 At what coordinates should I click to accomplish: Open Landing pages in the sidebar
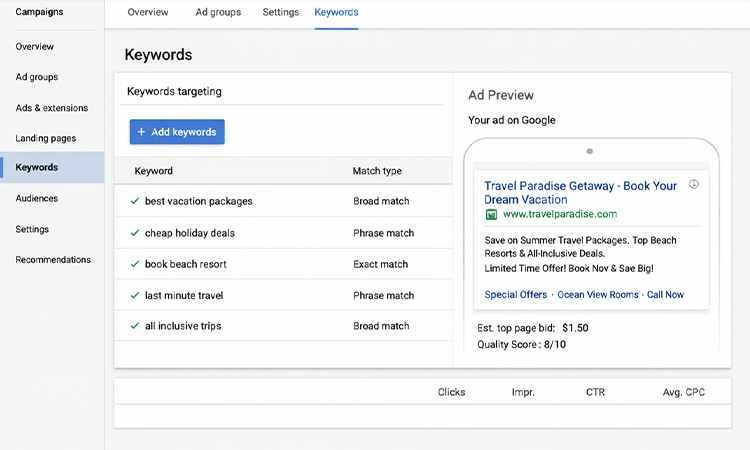(x=46, y=138)
